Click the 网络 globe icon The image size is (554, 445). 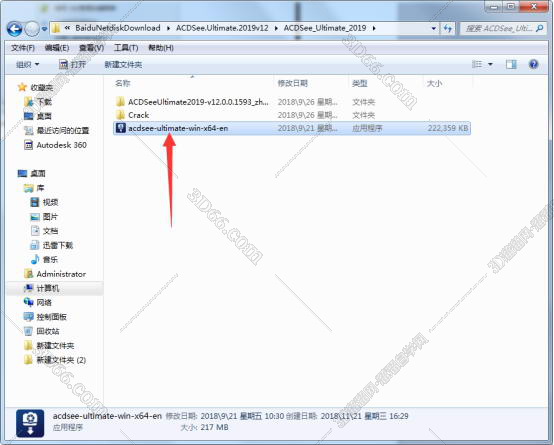tap(28, 302)
